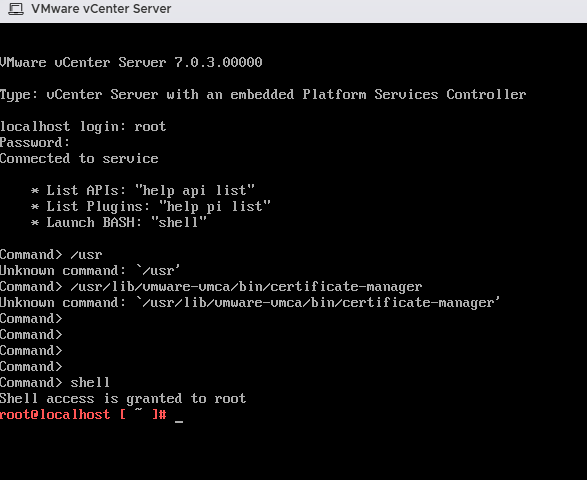Click the 'Password:' prompt line
Screen dimensions: 587x480
pyautogui.click(x=35, y=143)
